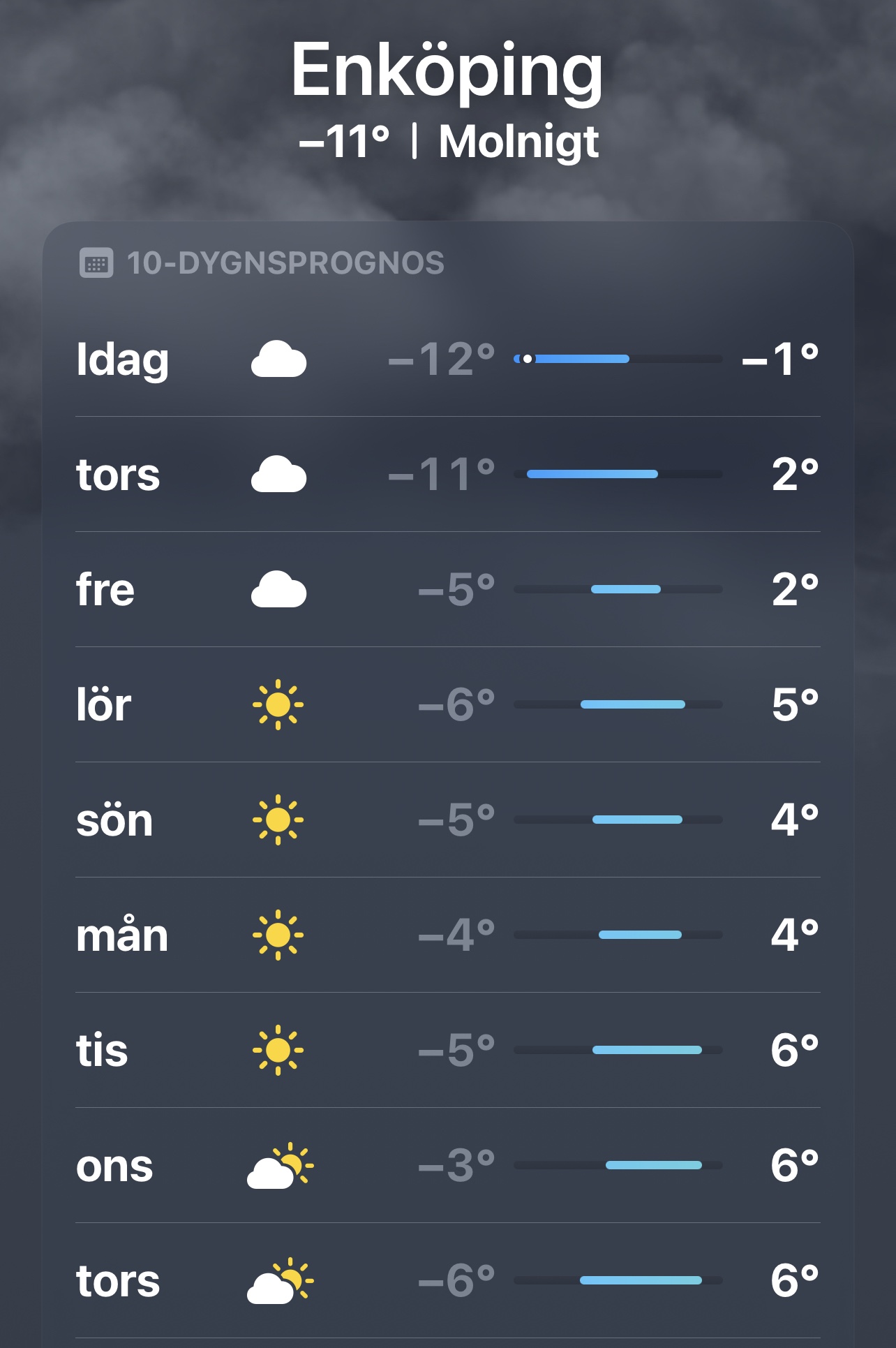Open the Idag forecast row label

(x=122, y=360)
